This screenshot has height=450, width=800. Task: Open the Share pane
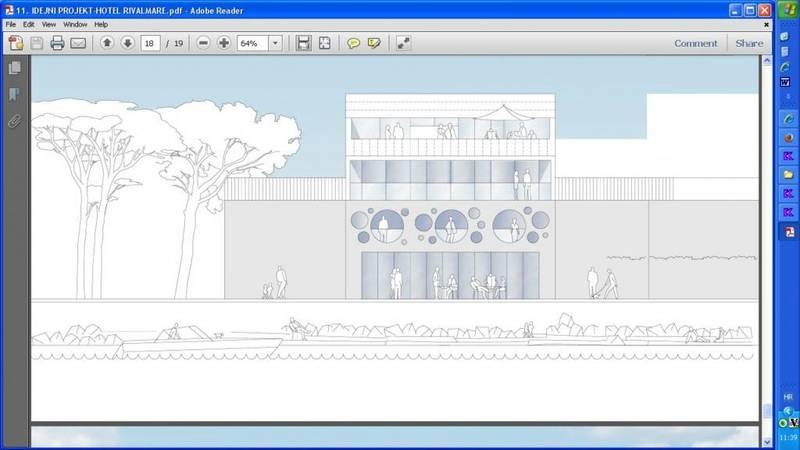[x=749, y=43]
